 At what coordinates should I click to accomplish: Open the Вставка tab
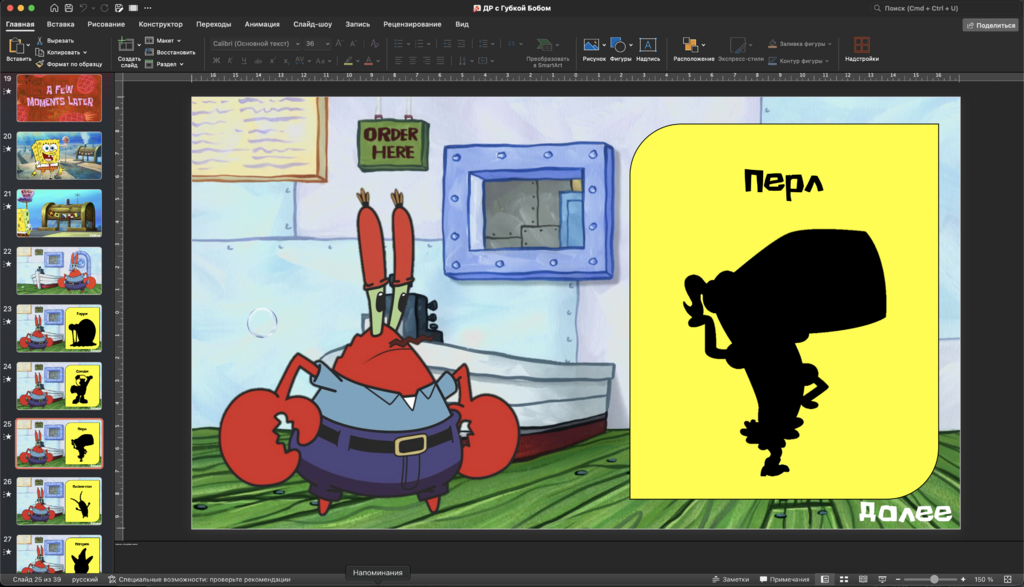60,24
